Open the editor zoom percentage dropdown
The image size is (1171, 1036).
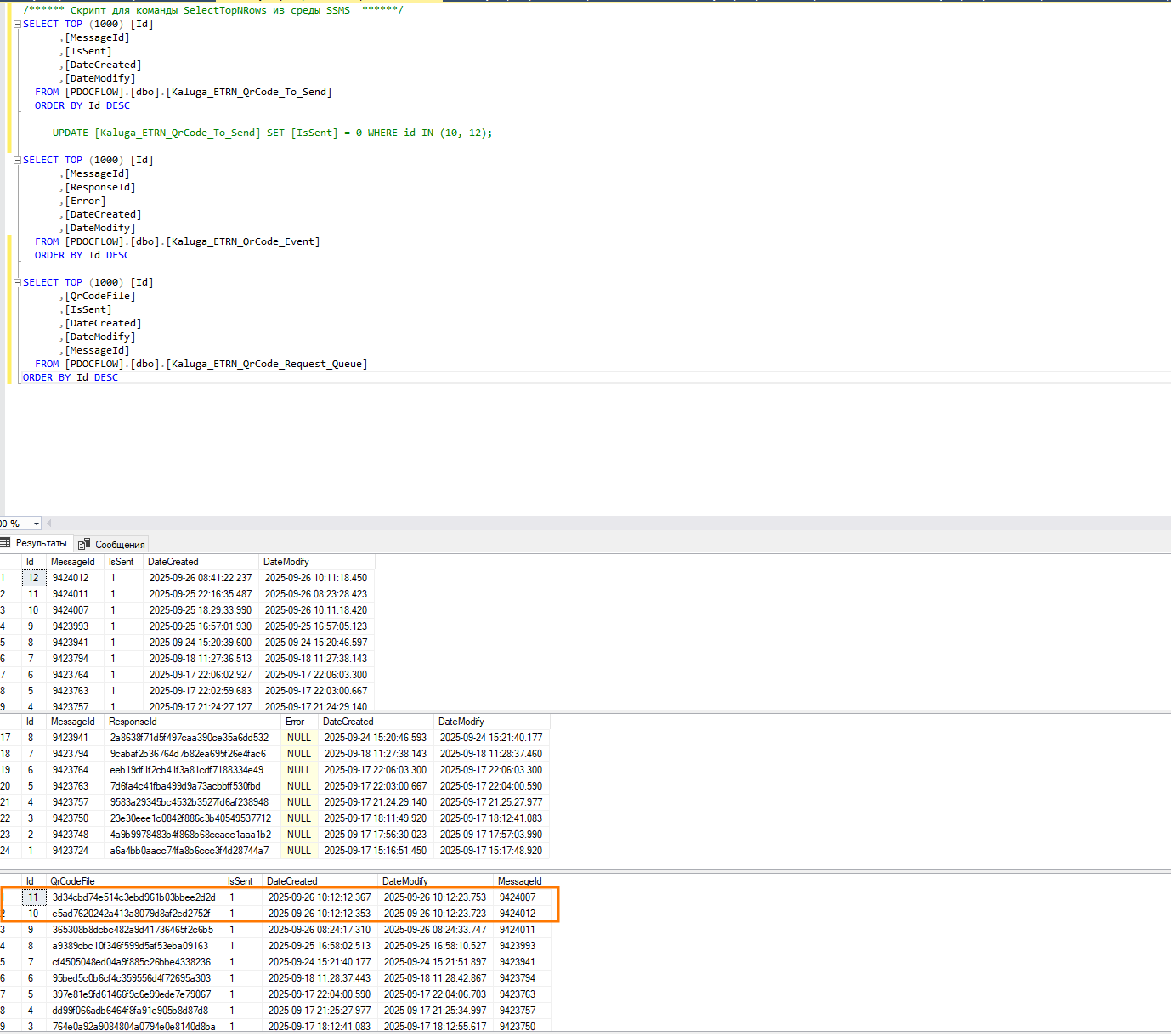(36, 524)
